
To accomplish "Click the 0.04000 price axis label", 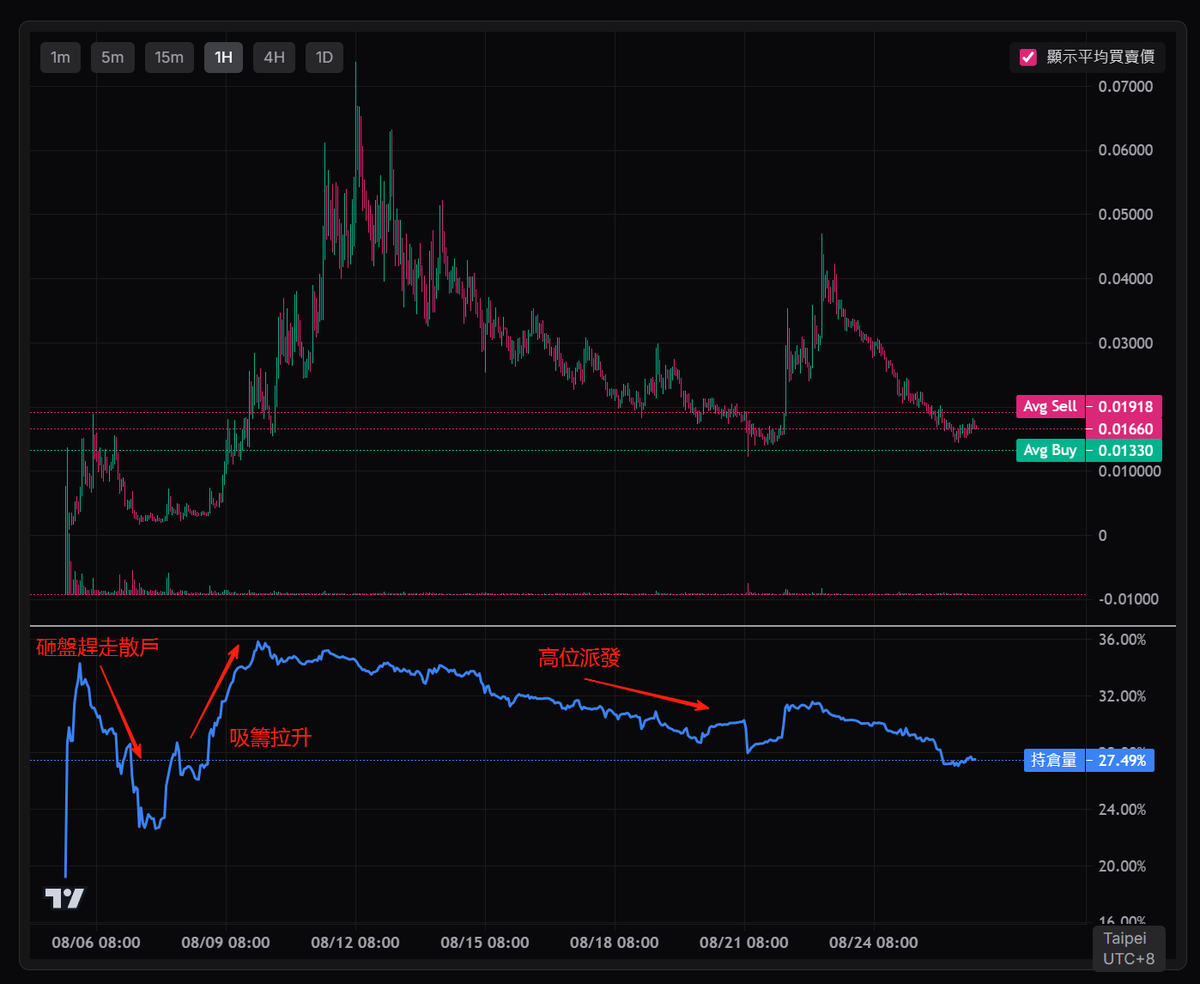I will 1125,279.
